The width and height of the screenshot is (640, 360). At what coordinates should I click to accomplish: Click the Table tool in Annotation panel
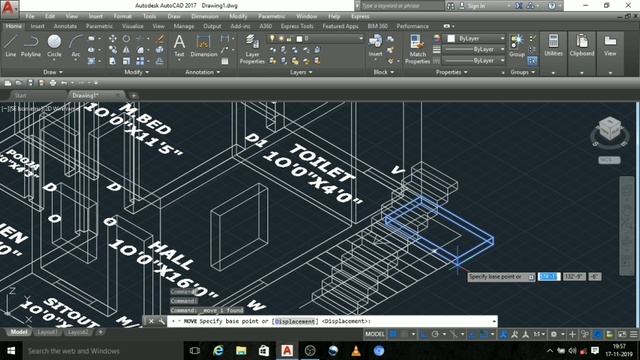[x=224, y=61]
